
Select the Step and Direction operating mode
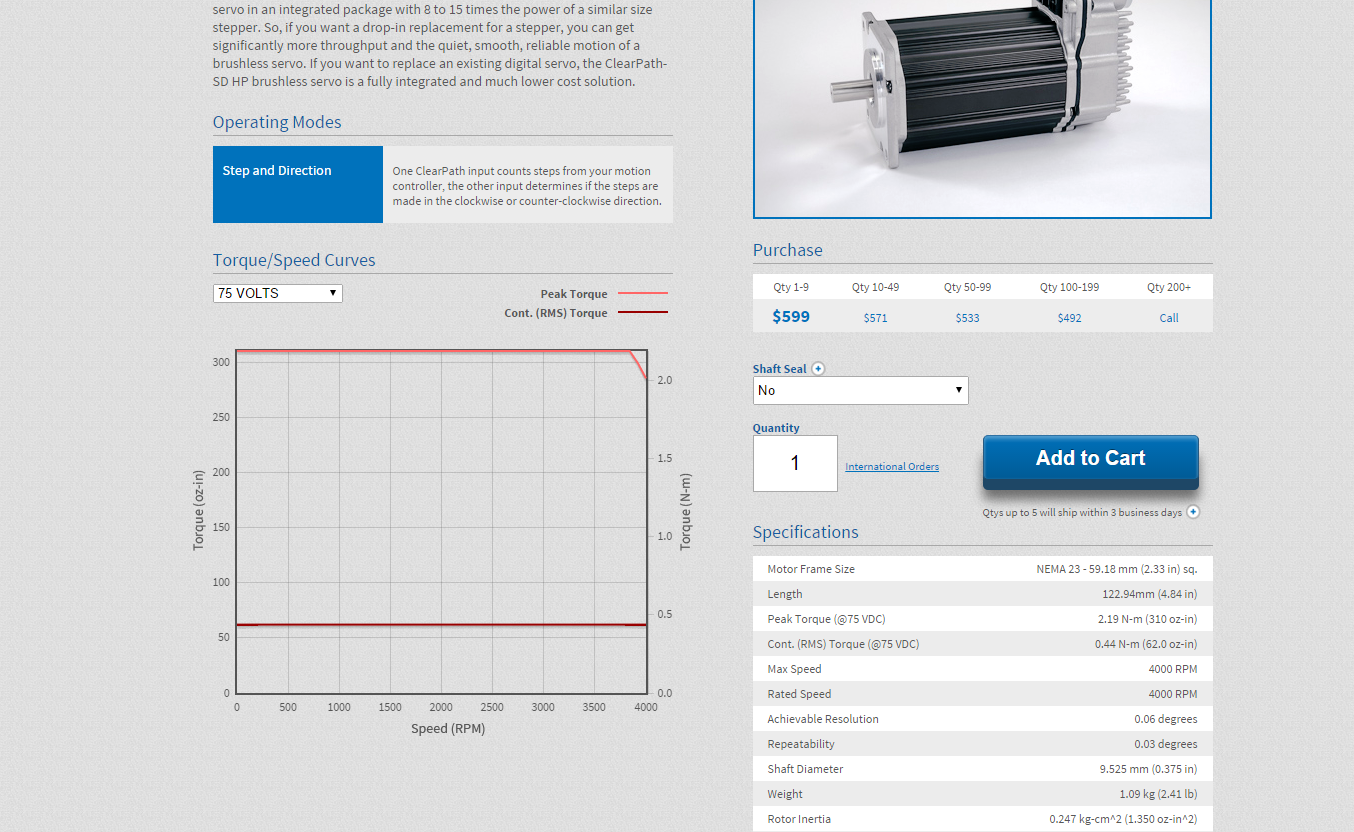click(298, 184)
